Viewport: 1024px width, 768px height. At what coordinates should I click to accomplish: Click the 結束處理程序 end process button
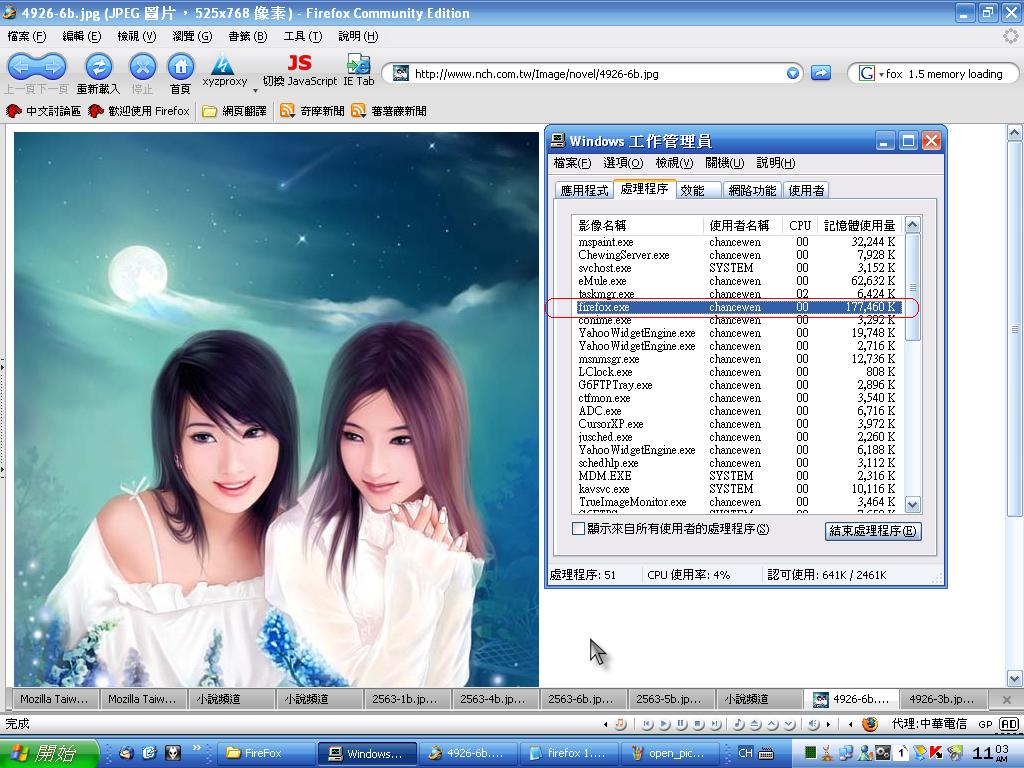873,531
